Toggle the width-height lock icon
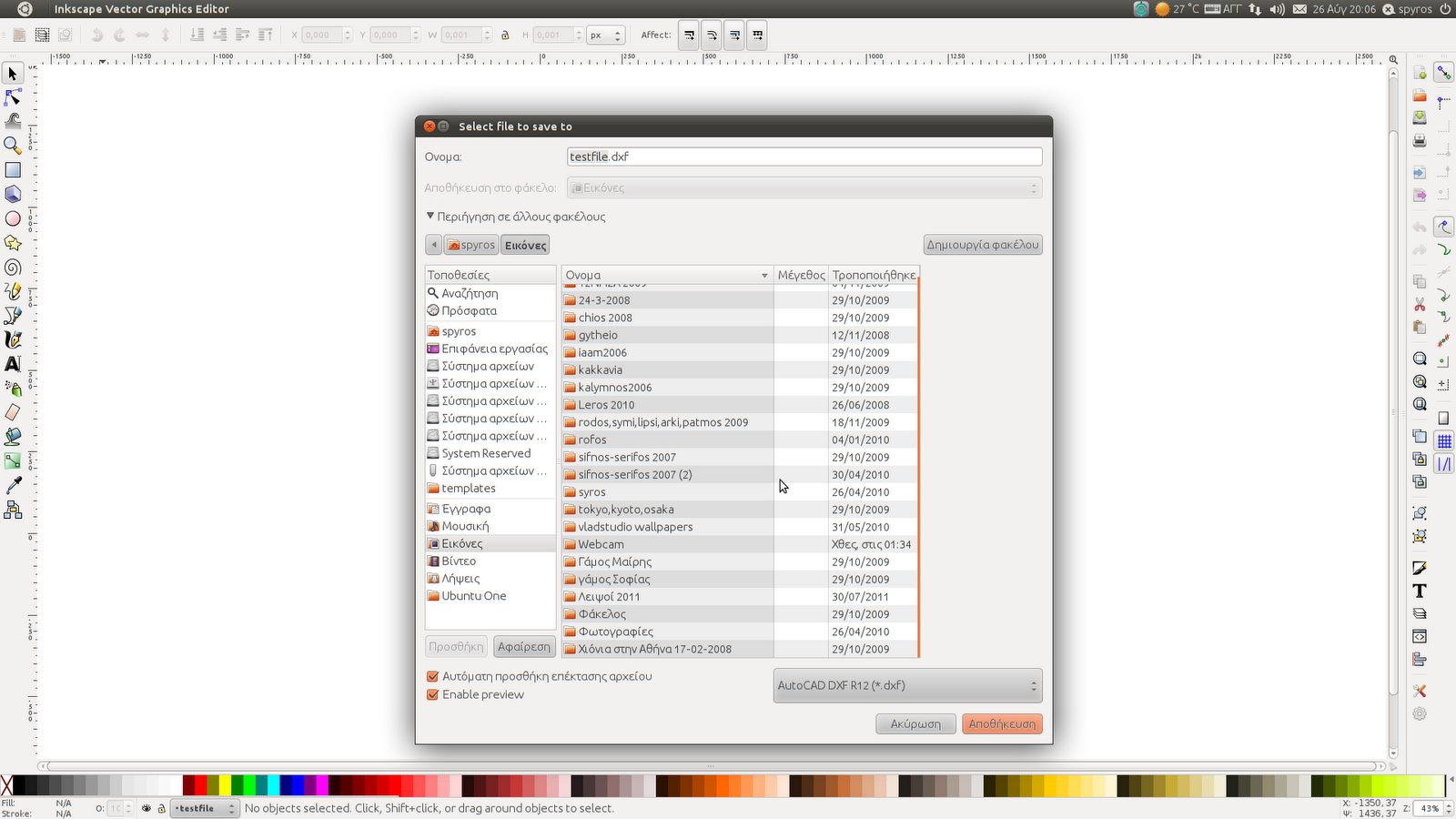Screen dimensions: 1456x819 click(506, 35)
